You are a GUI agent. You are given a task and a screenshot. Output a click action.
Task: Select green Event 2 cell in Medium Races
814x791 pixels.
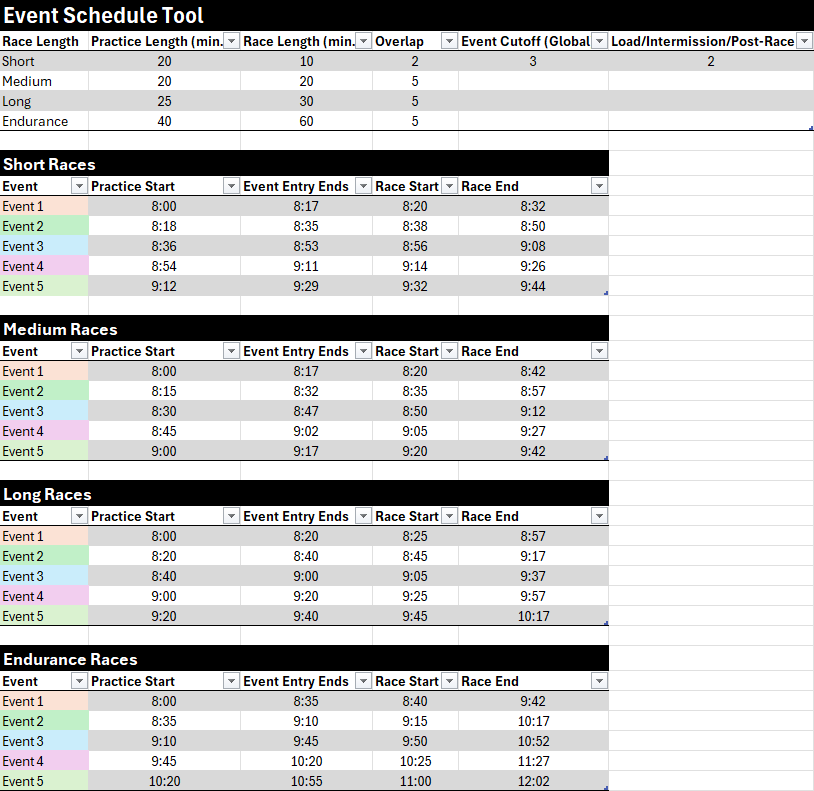pyautogui.click(x=44, y=391)
